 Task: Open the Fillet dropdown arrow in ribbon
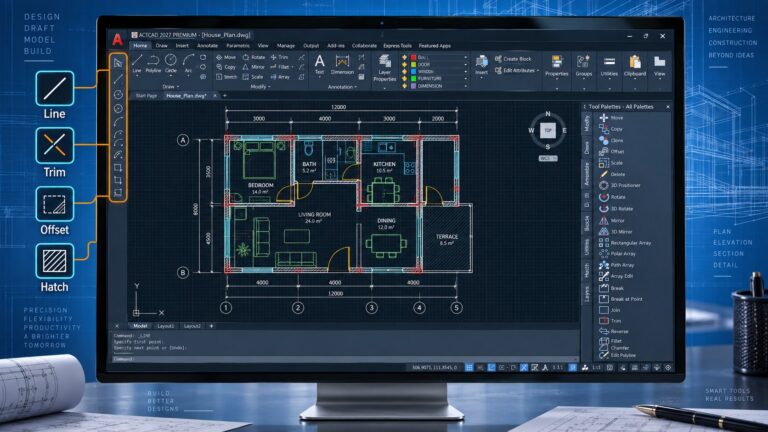pyautogui.click(x=293, y=67)
